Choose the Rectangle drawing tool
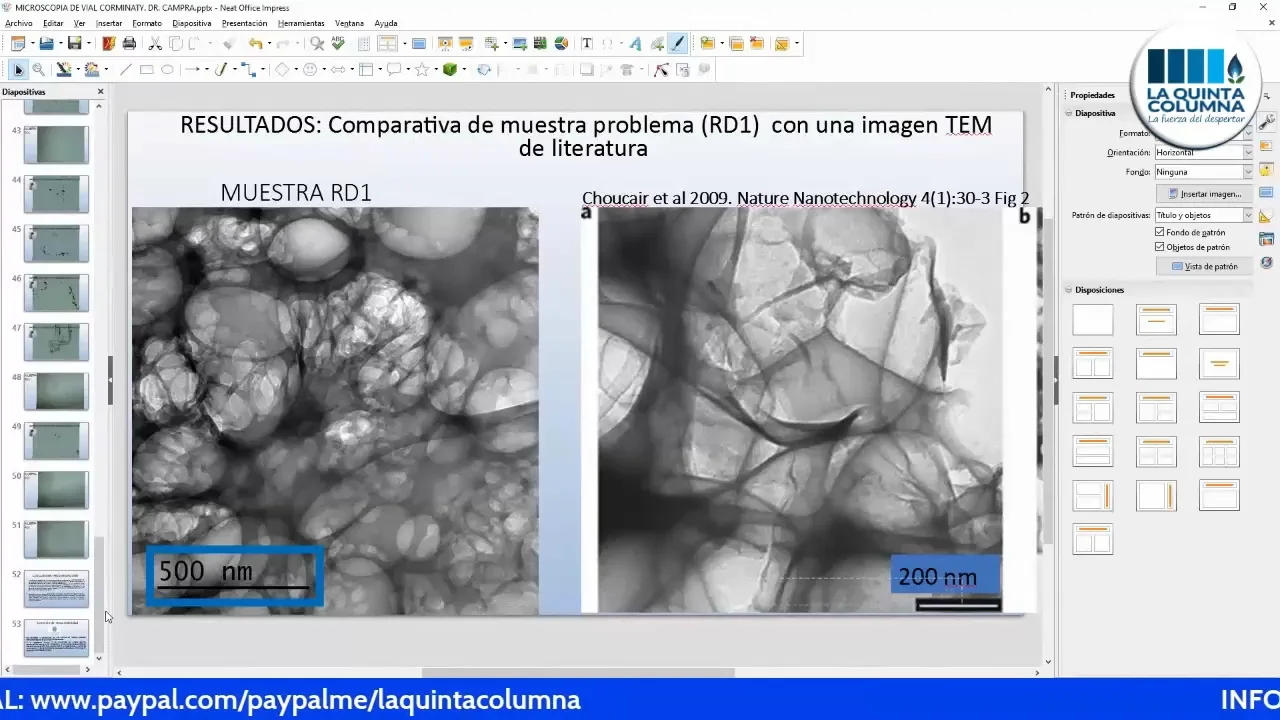 146,70
